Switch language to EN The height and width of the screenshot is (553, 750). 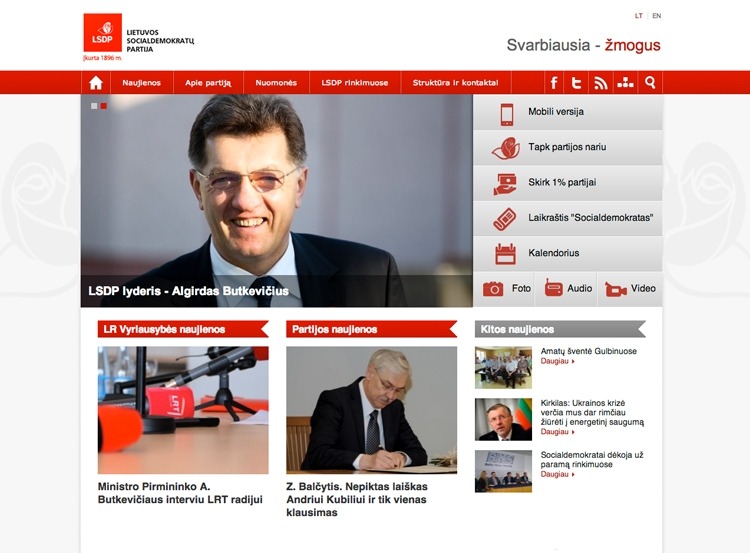click(x=657, y=16)
